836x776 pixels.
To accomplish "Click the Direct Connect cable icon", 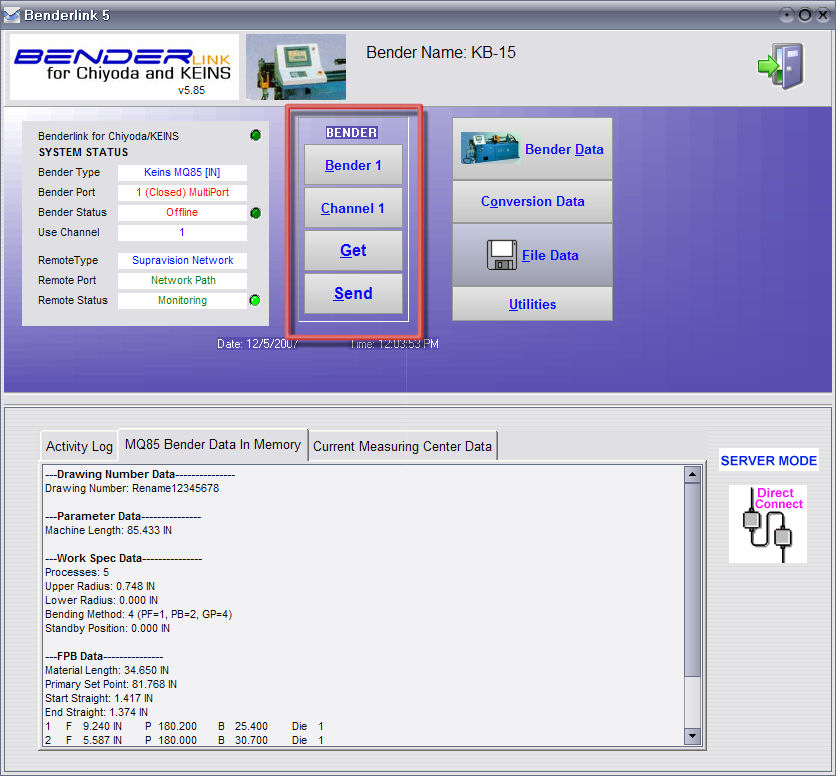I will click(767, 523).
